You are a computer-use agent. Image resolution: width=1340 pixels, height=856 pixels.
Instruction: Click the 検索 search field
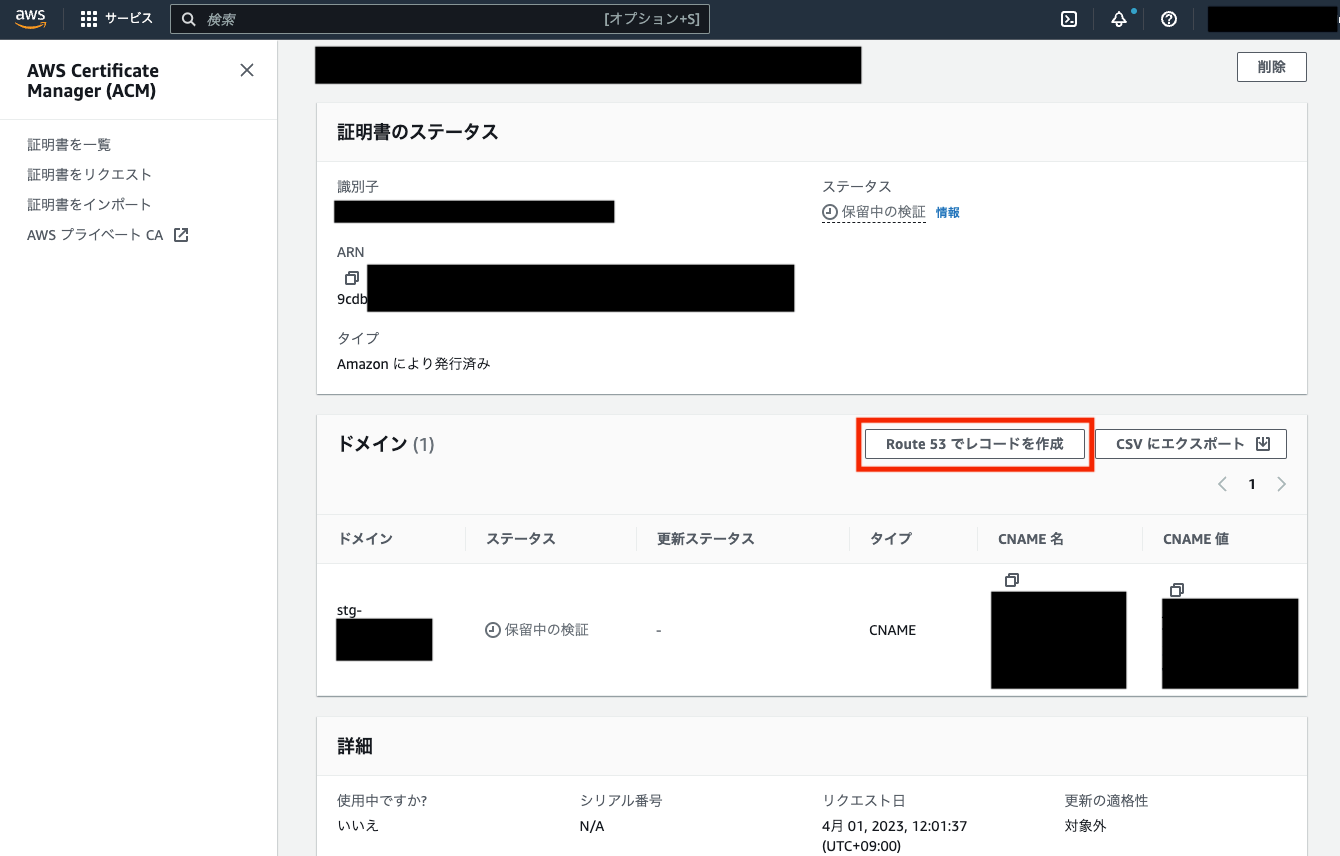(x=440, y=19)
